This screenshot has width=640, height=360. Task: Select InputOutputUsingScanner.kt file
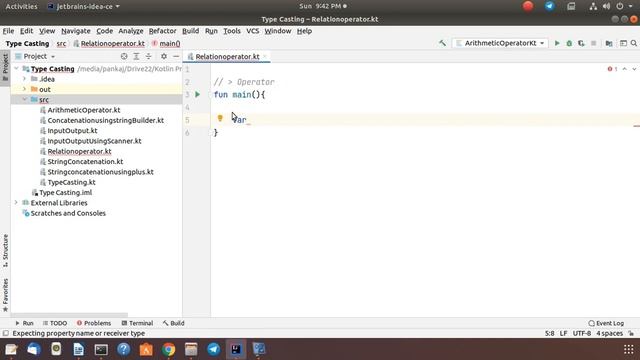coord(94,141)
